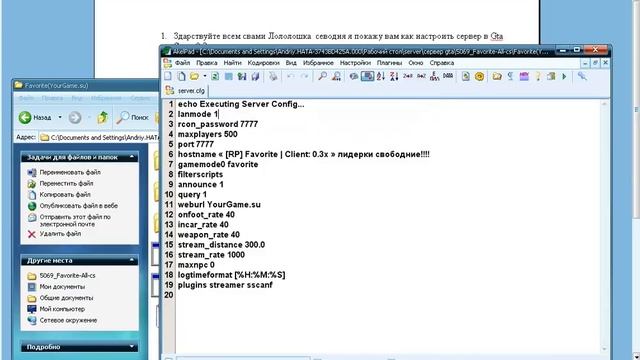Click Копировать файл link
640x360 pixels.
pos(65,195)
